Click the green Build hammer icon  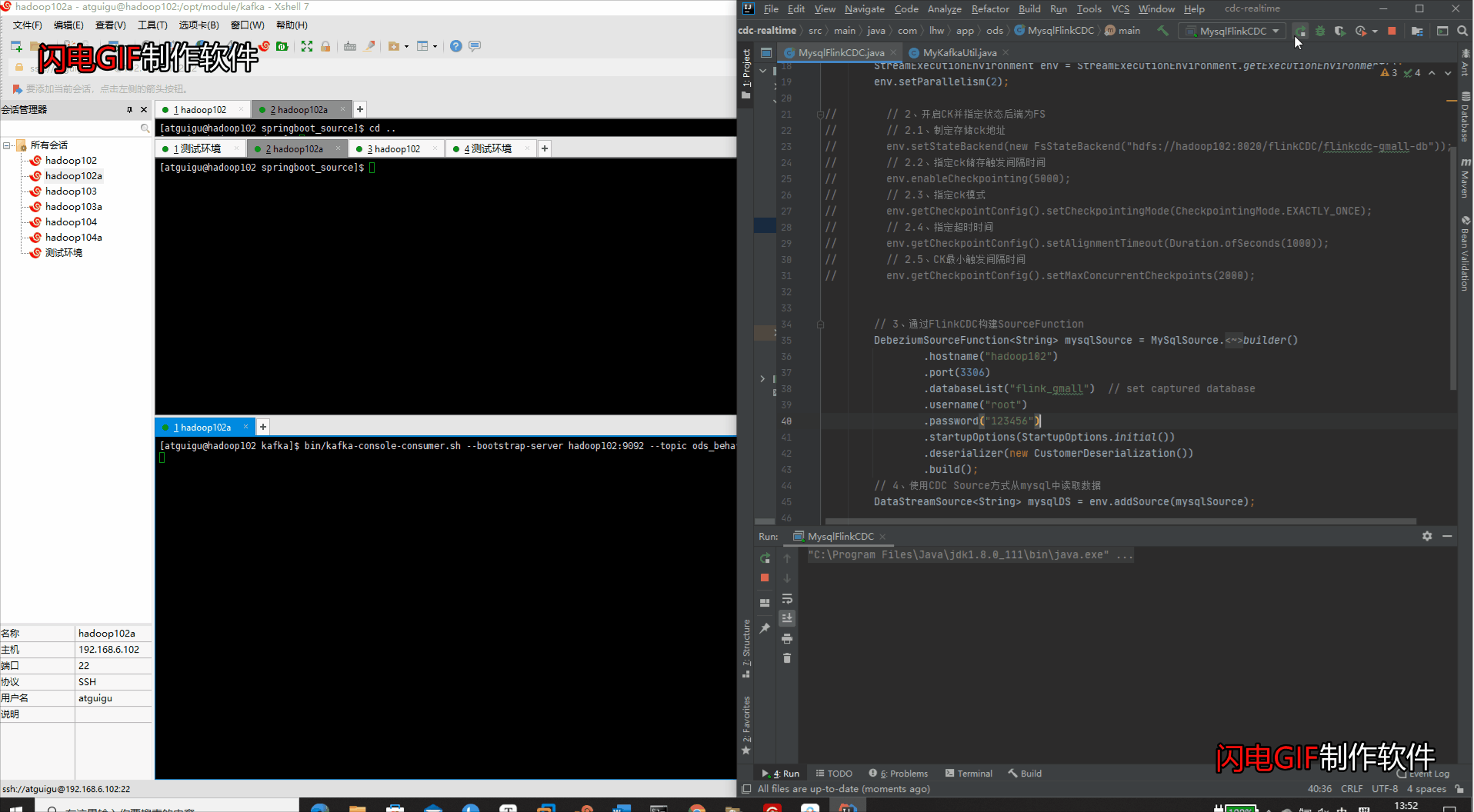pos(1162,31)
